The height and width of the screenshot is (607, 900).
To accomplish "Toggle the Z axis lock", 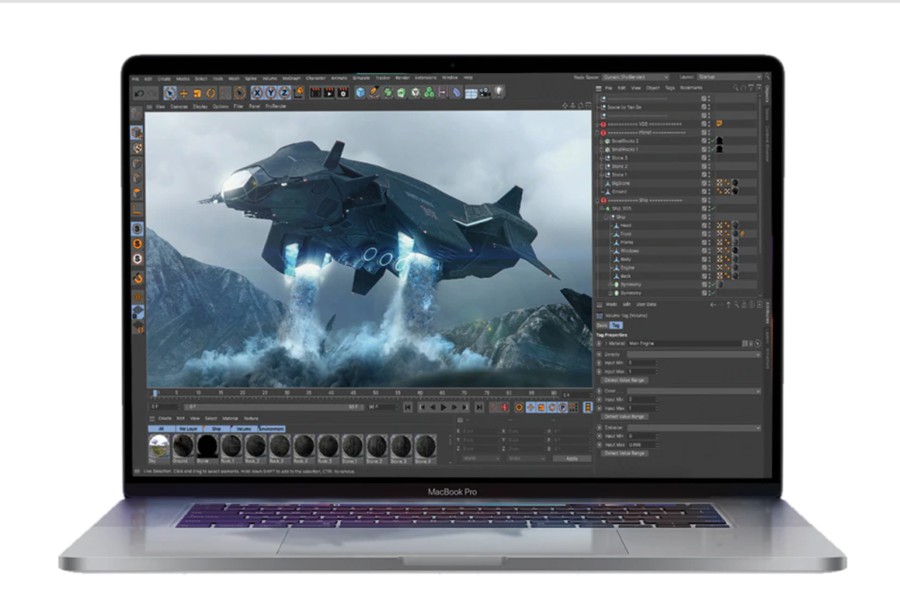I will pos(285,92).
